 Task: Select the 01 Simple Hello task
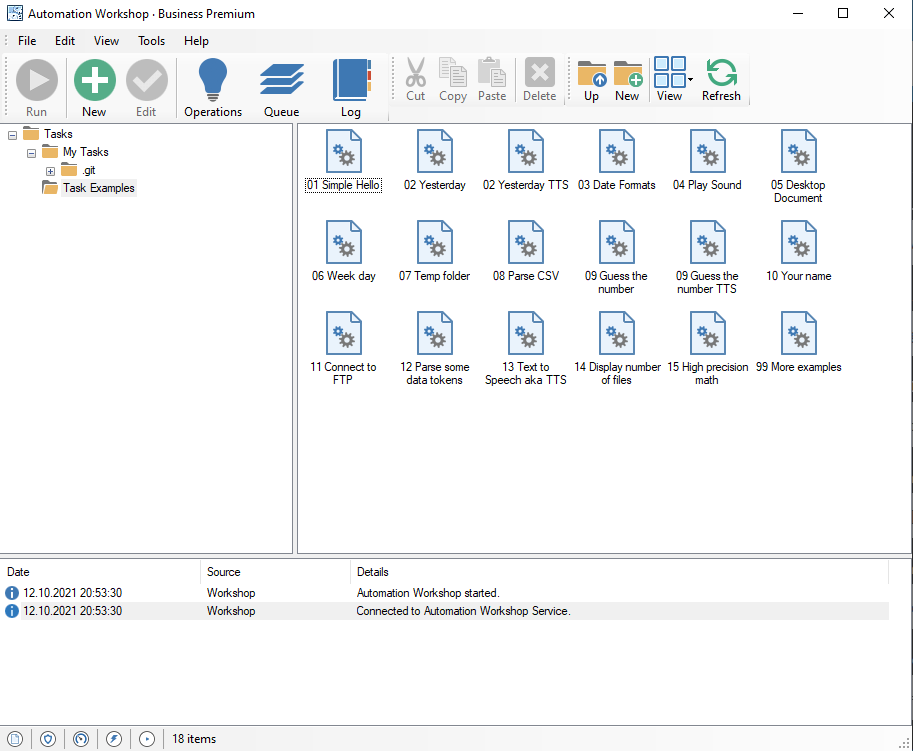(x=344, y=160)
